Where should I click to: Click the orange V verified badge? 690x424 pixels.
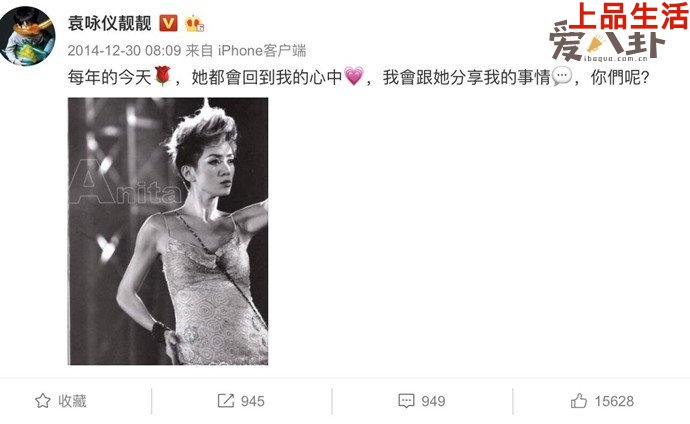pos(168,23)
